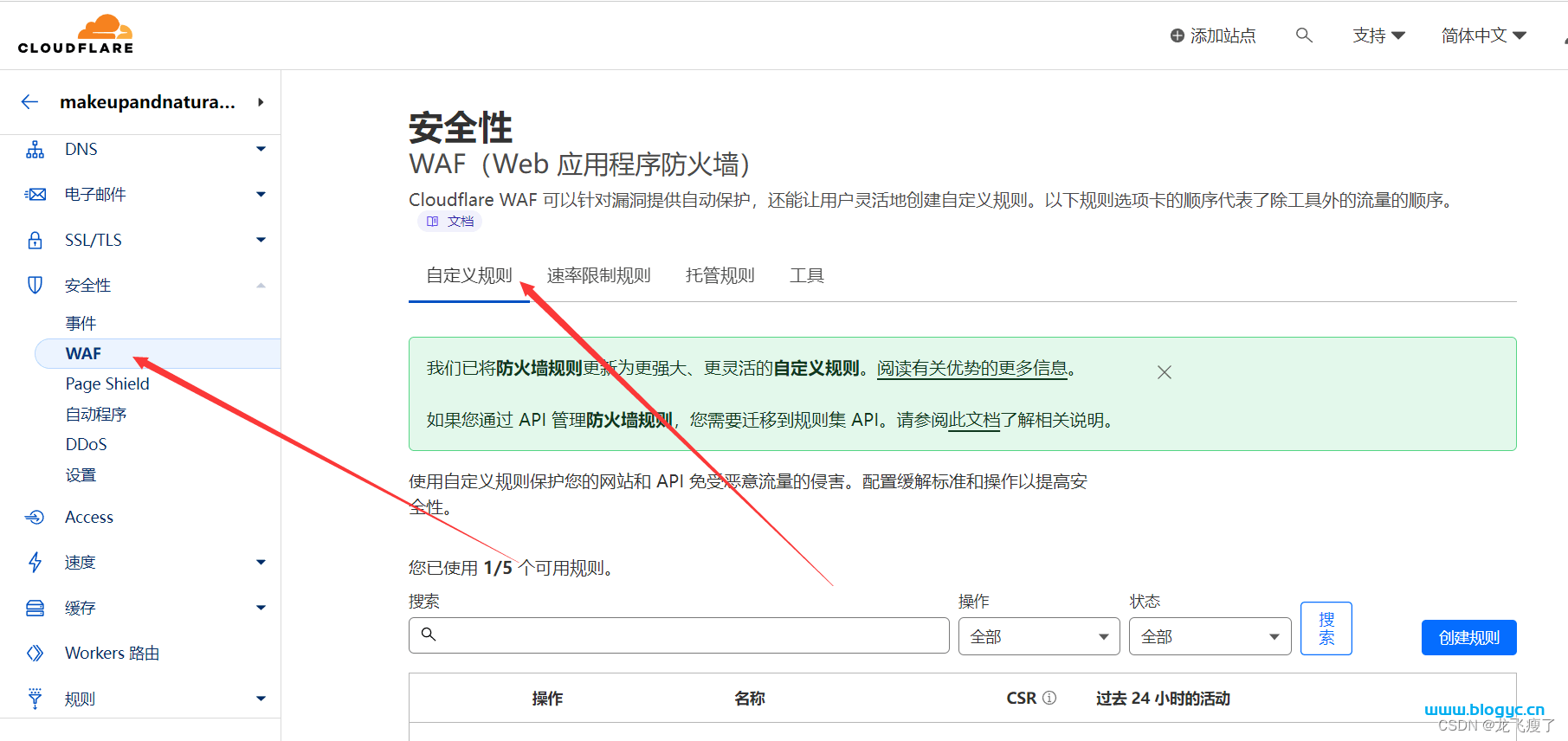The image size is (1568, 741).
Task: Click the email envelope icon in sidebar
Action: point(35,195)
